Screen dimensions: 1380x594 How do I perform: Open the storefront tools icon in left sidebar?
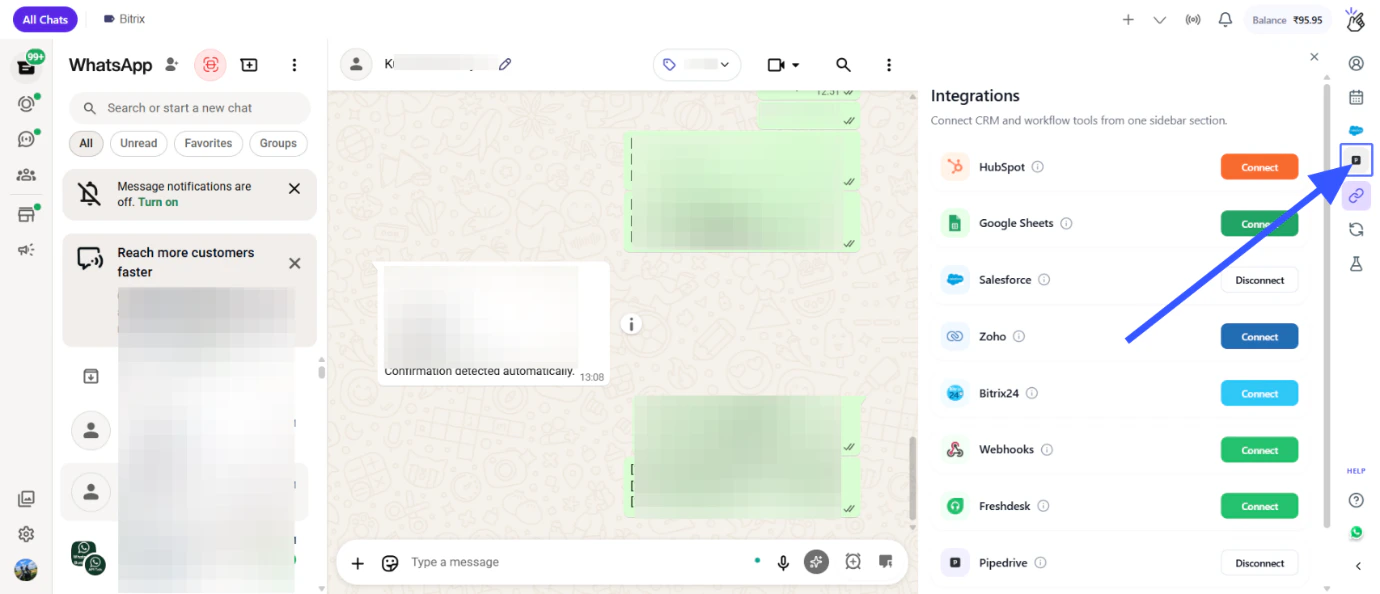pos(26,214)
